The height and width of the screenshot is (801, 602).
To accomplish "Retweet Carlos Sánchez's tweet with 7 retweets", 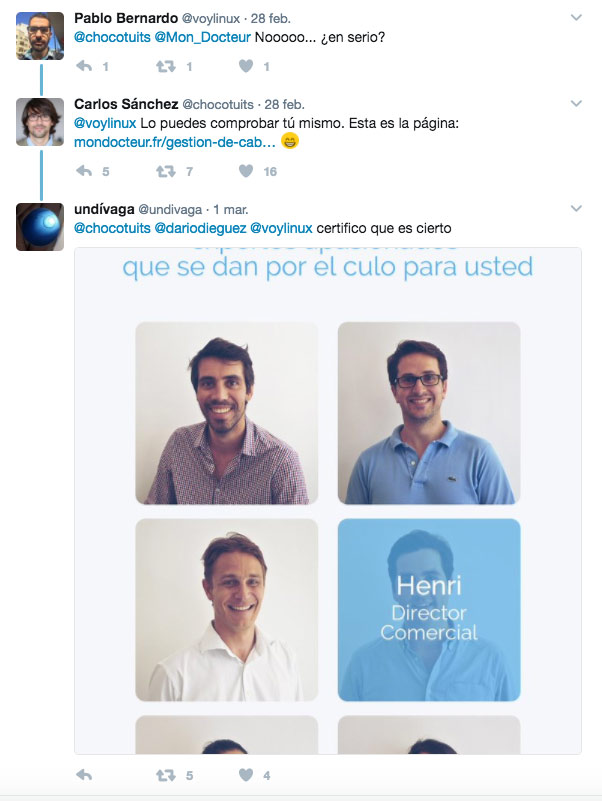I will (x=166, y=171).
